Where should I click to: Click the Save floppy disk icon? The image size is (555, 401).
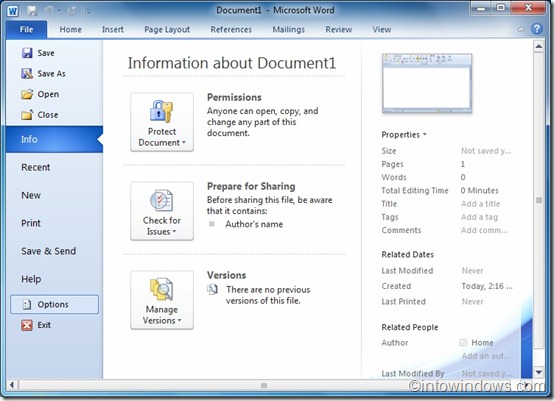pyautogui.click(x=27, y=53)
